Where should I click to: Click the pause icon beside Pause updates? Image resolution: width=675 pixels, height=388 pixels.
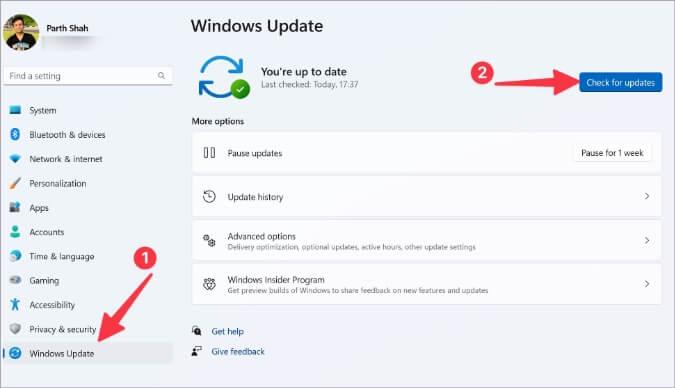pos(209,153)
